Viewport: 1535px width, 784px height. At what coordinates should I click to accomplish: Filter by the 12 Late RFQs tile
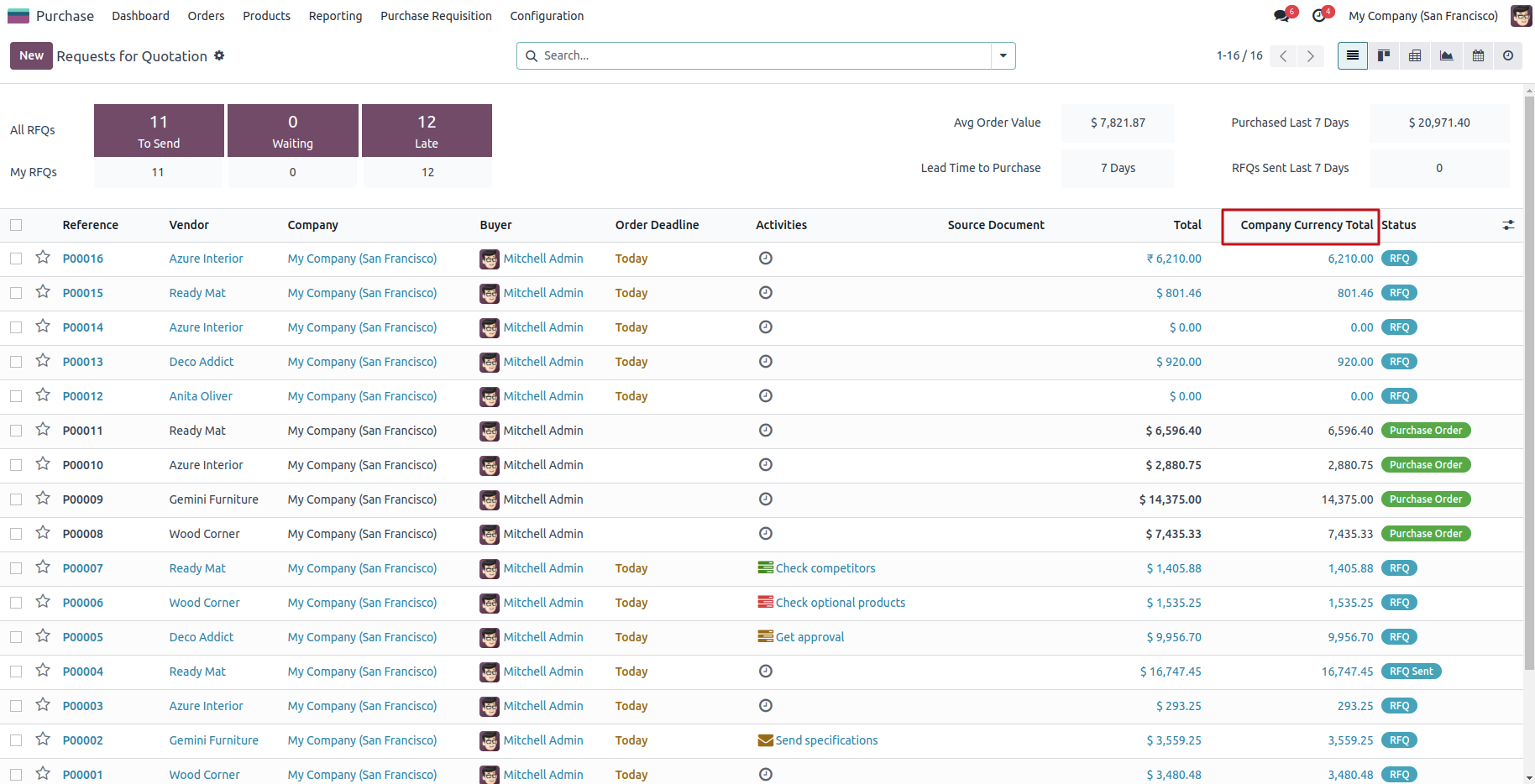coord(427,130)
